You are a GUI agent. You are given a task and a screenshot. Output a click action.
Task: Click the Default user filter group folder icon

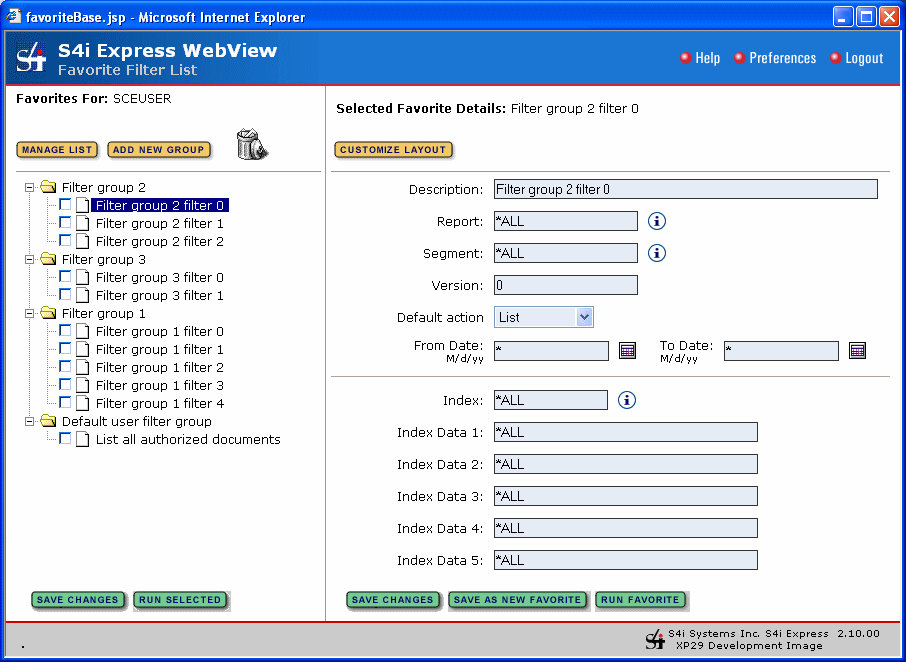[x=49, y=421]
